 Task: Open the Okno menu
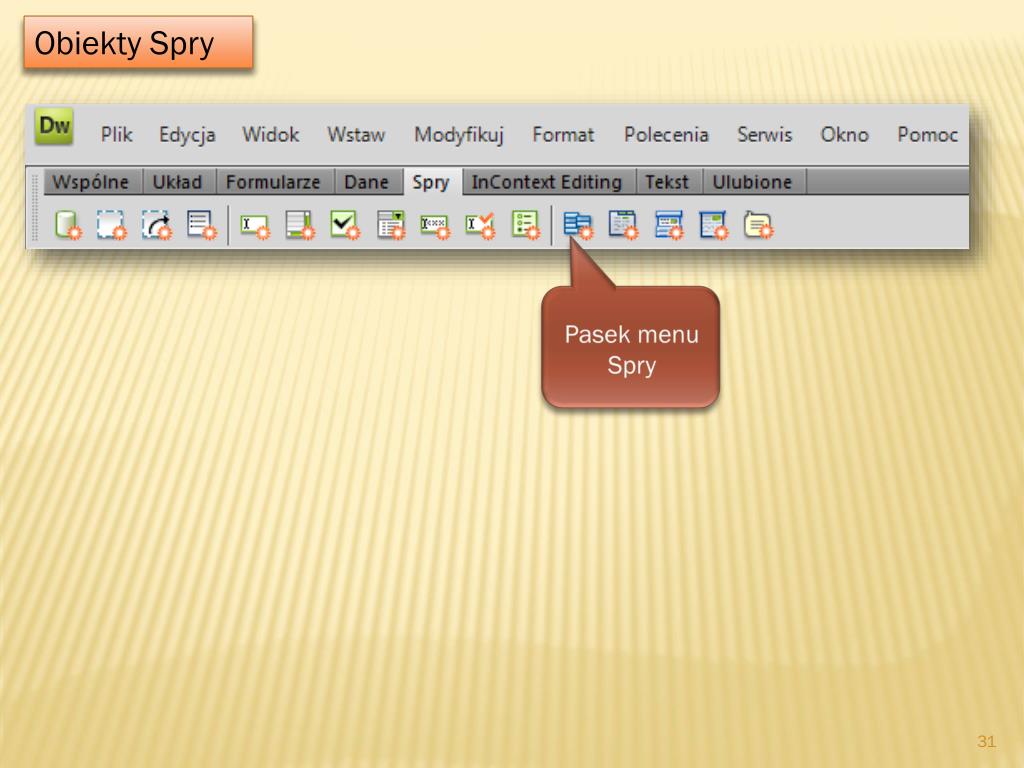pos(844,135)
